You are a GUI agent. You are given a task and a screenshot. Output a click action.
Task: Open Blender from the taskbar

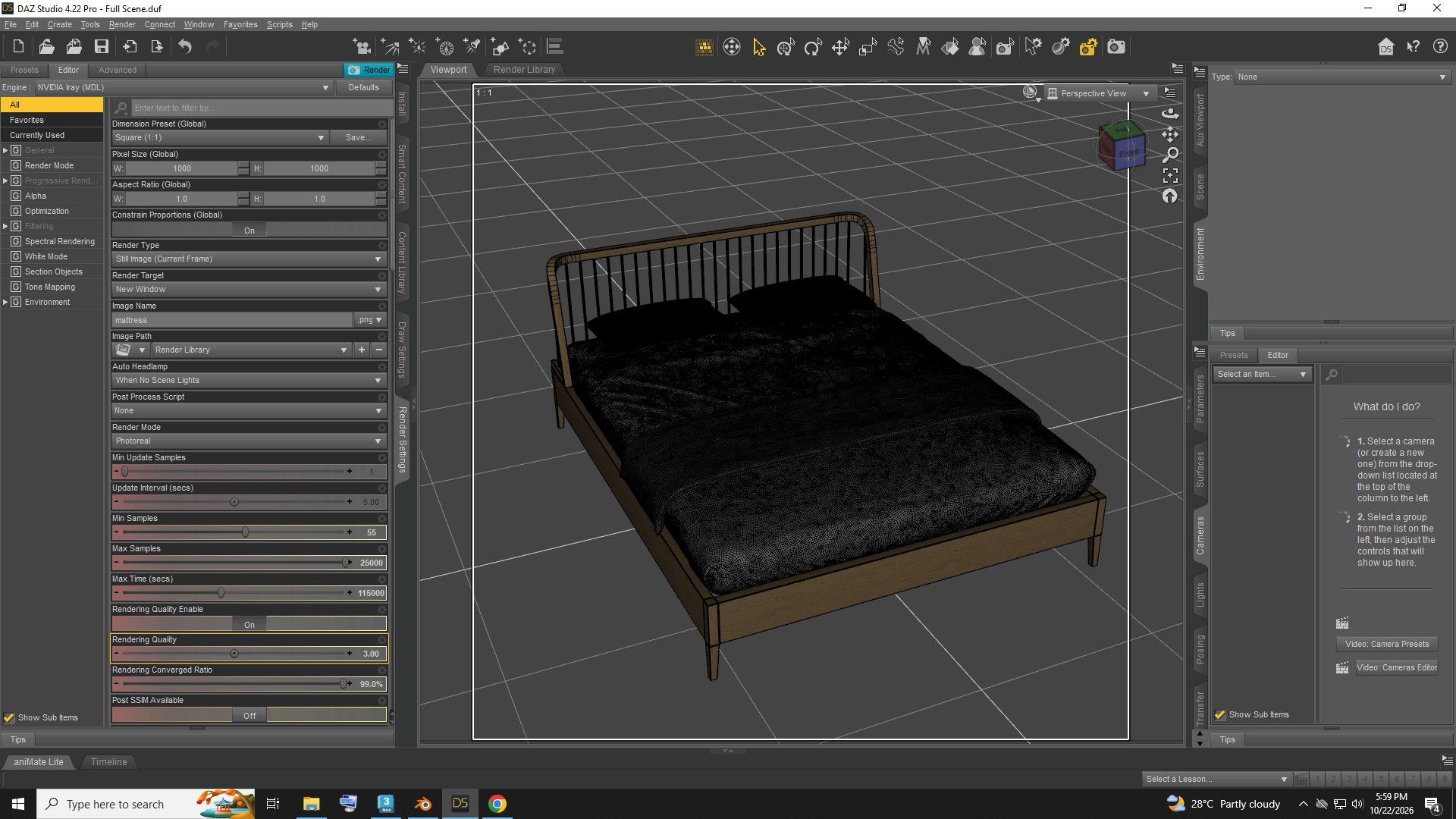click(423, 804)
